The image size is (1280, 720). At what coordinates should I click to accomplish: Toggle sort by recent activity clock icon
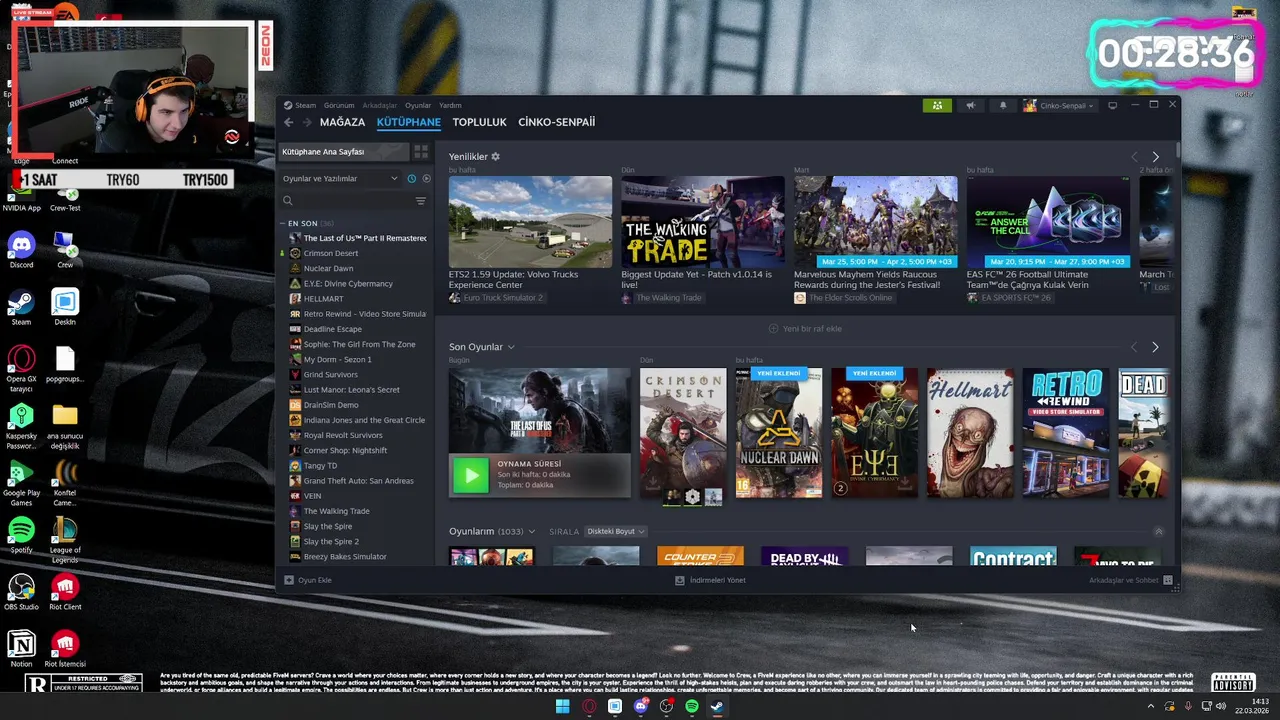[411, 178]
